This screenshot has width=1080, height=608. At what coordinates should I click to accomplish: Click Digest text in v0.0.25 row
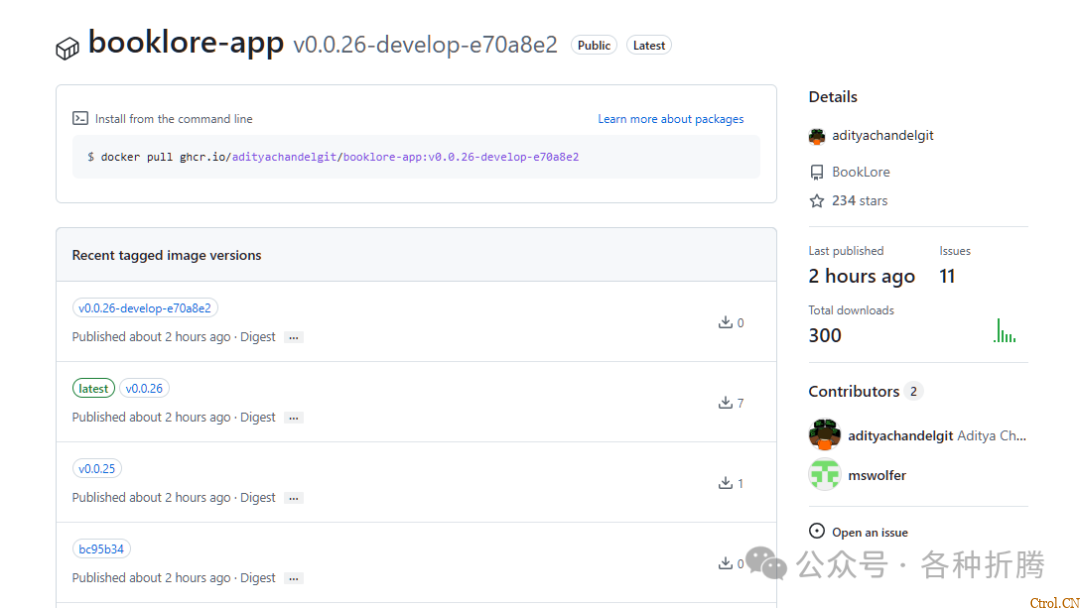258,498
